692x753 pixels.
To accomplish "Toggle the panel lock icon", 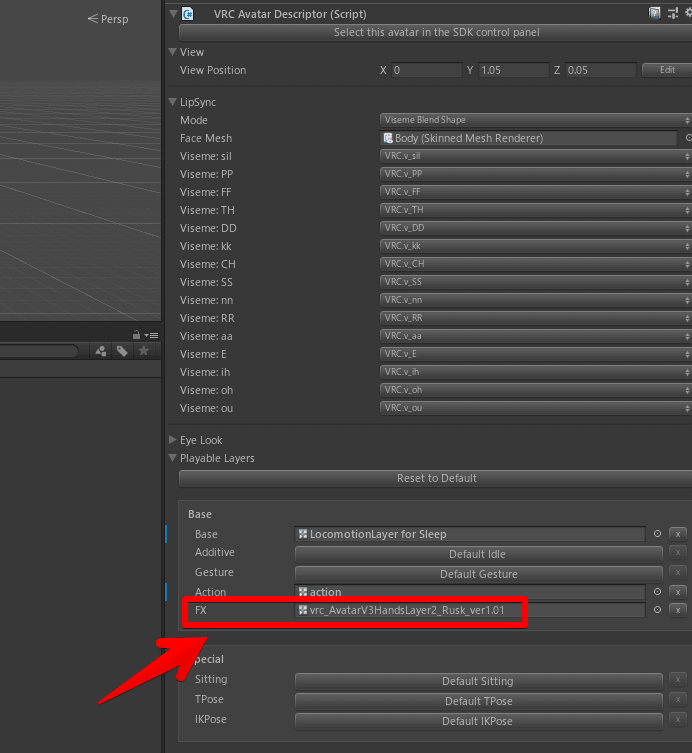I will tap(137, 335).
